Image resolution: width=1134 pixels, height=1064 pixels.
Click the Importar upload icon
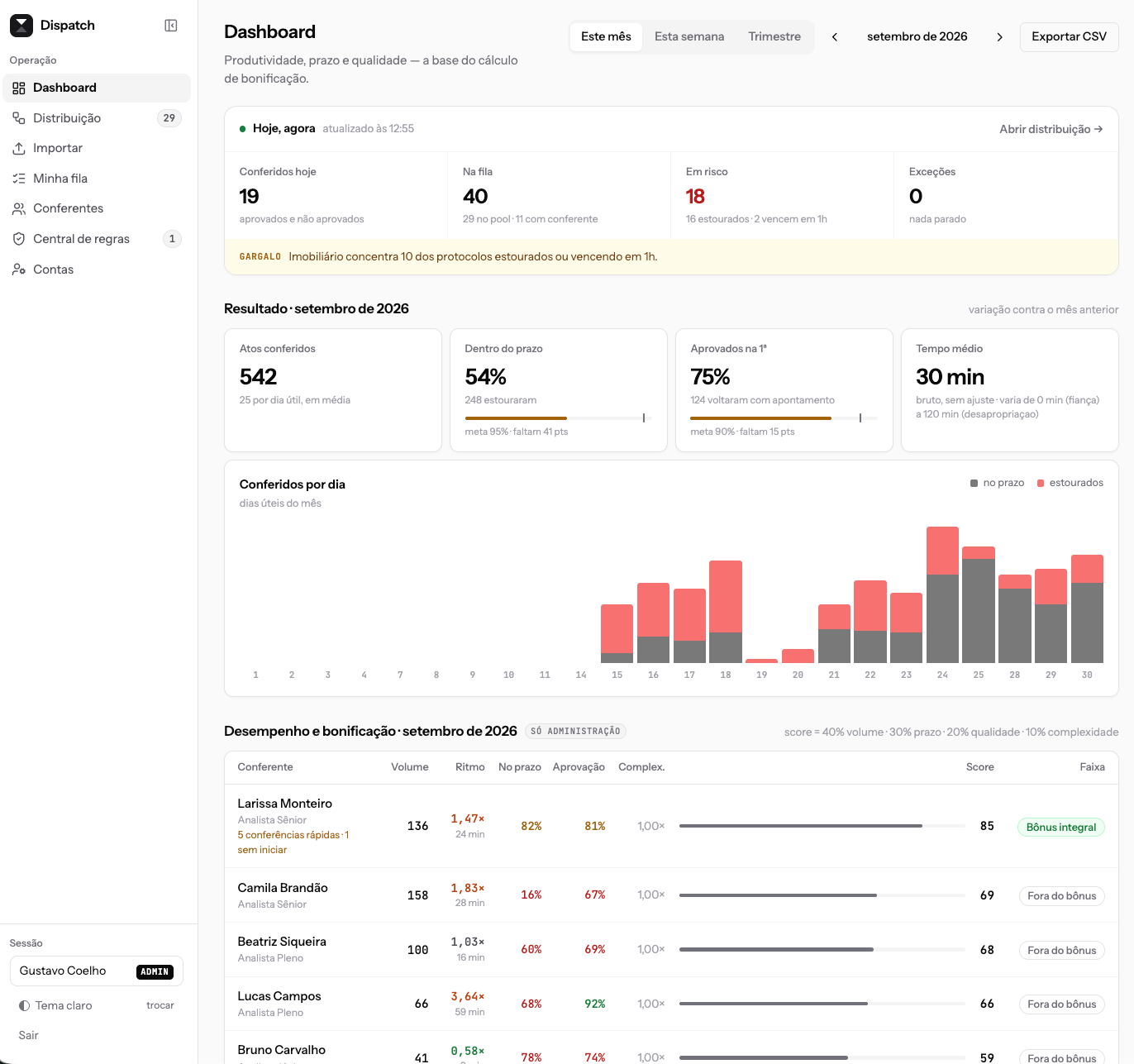click(19, 148)
